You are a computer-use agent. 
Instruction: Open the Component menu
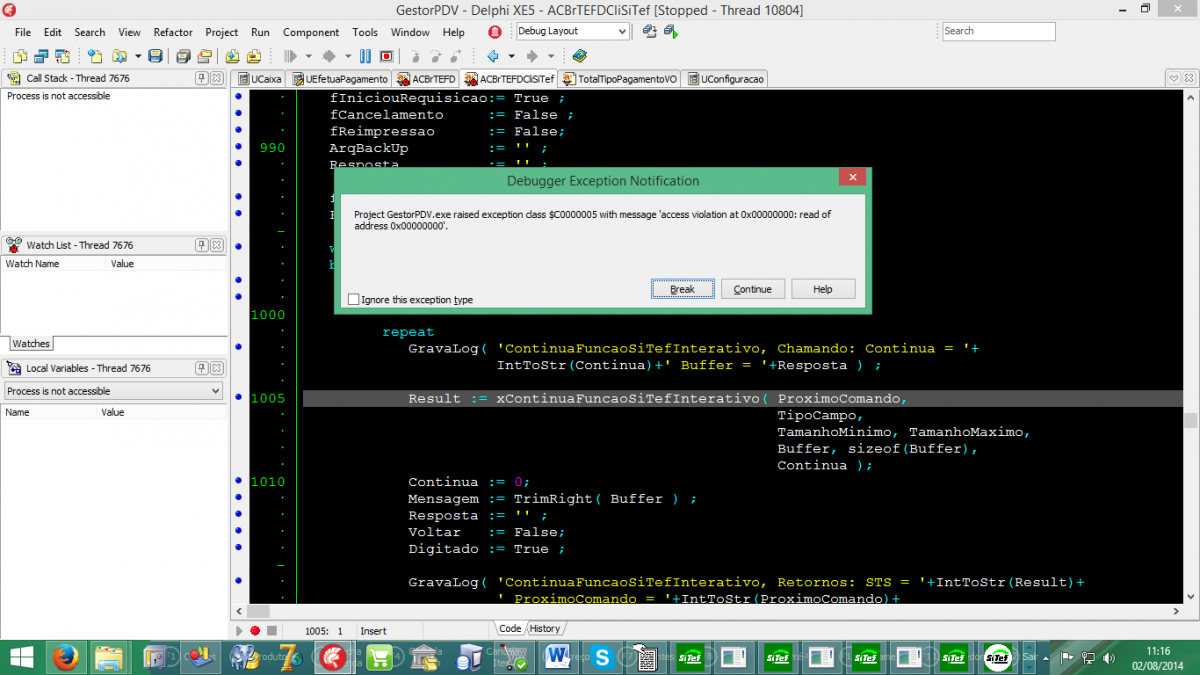pos(311,32)
